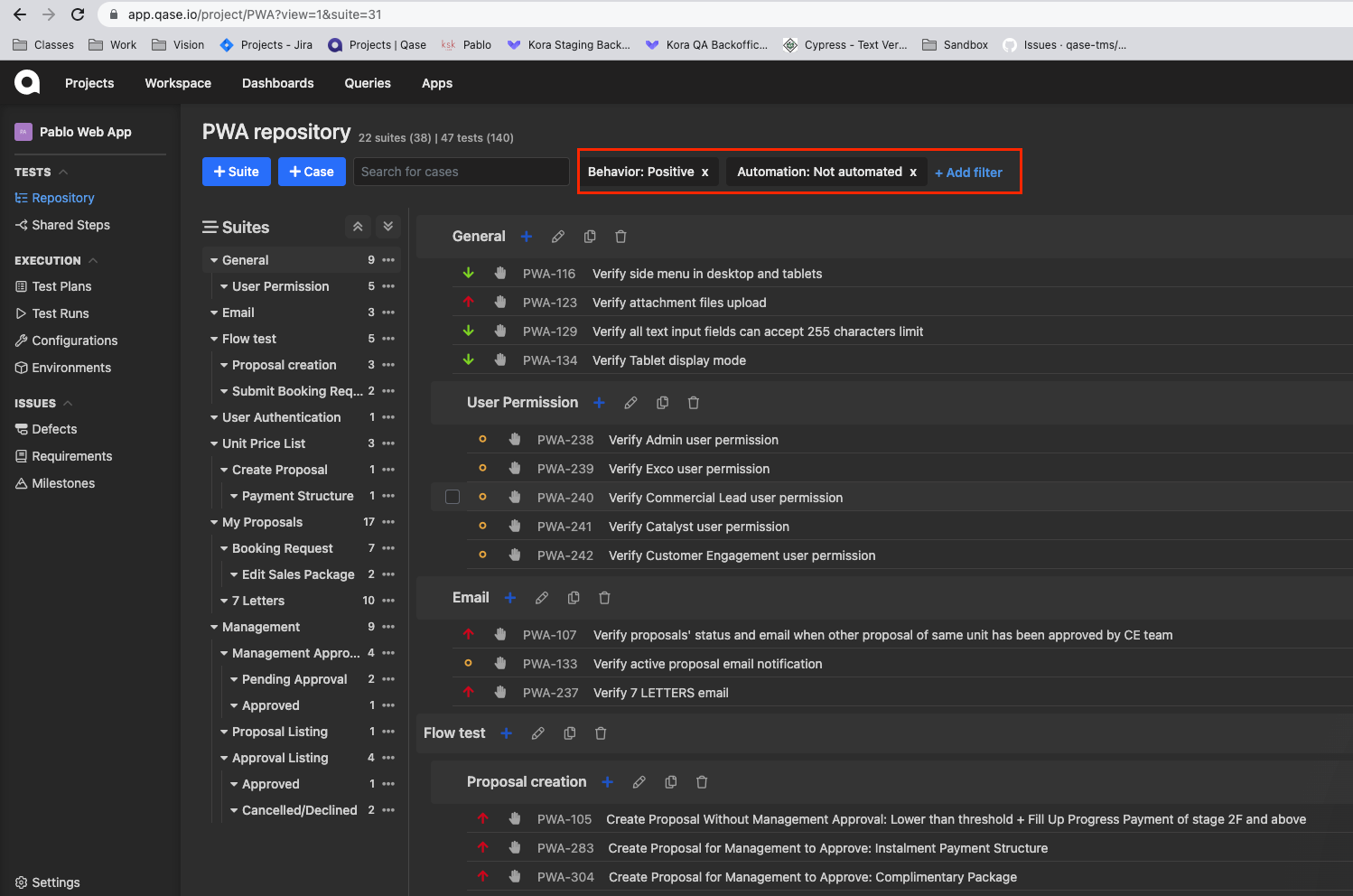Select the 7 Letters suite in tree
The height and width of the screenshot is (896, 1353).
tap(258, 601)
